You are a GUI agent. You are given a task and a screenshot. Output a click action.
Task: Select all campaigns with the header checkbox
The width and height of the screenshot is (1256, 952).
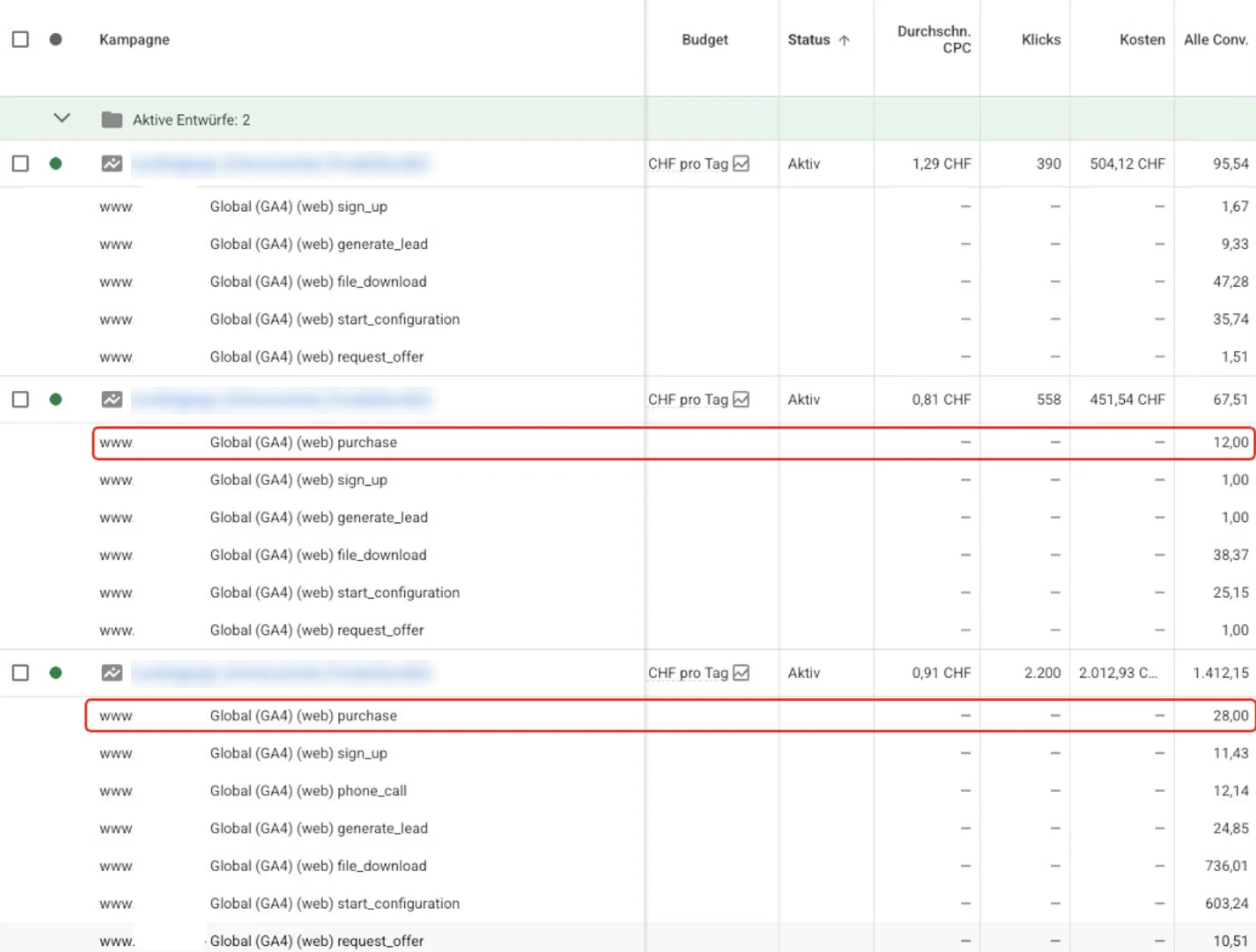click(x=20, y=39)
